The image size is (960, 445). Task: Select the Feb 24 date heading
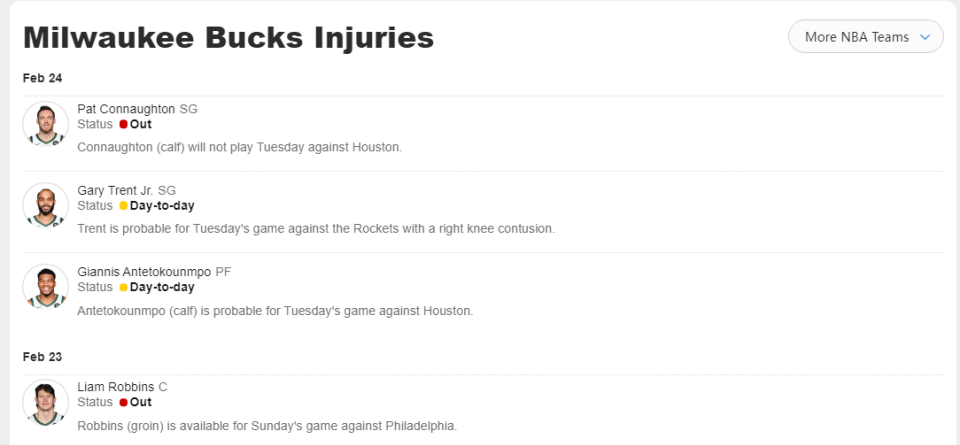[42, 78]
